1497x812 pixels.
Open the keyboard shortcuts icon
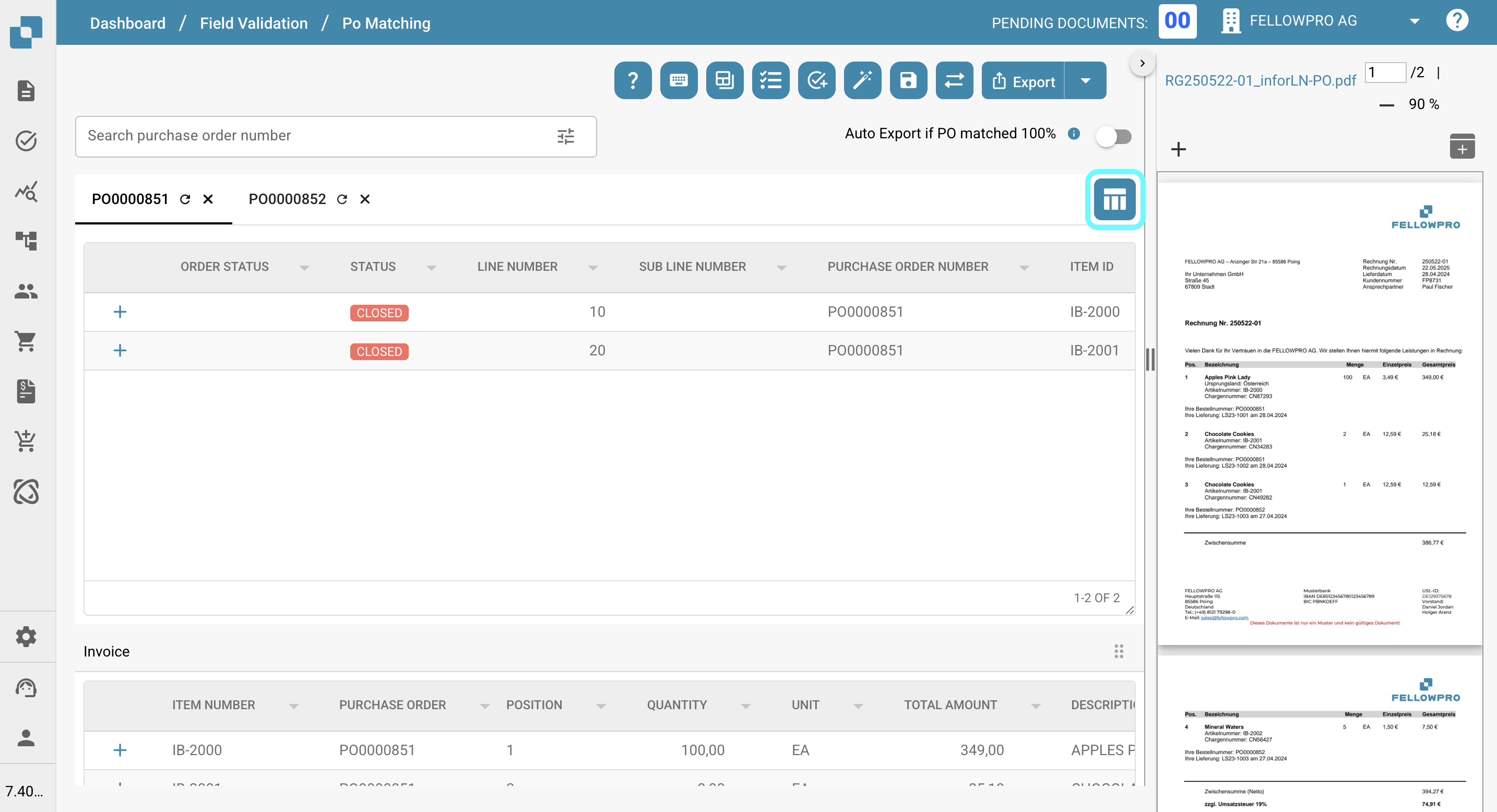[678, 80]
